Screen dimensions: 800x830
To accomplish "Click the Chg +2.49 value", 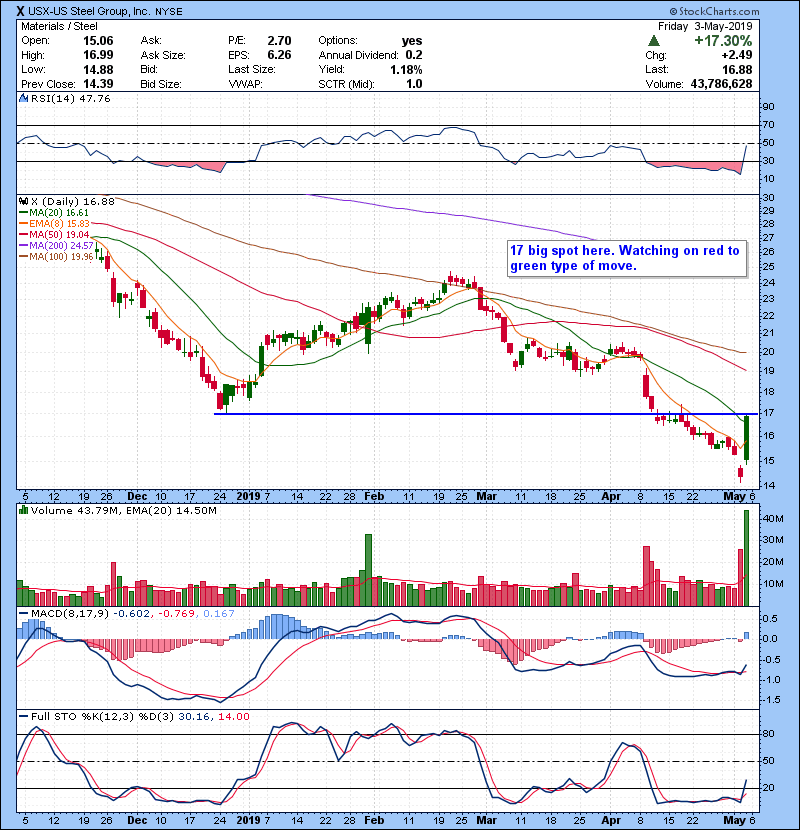I will pos(736,55).
